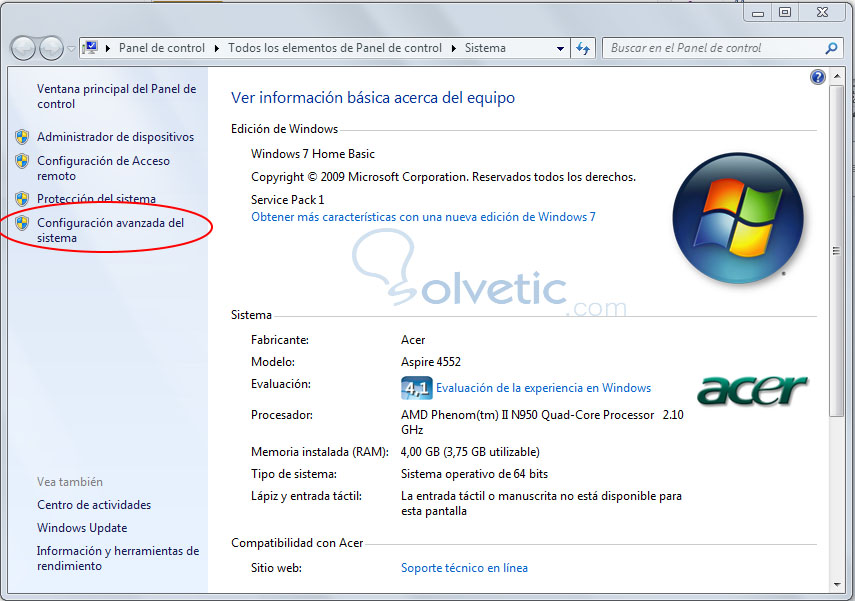The image size is (855, 601).
Task: Click the Aspire 4552 model value
Action: click(x=431, y=362)
